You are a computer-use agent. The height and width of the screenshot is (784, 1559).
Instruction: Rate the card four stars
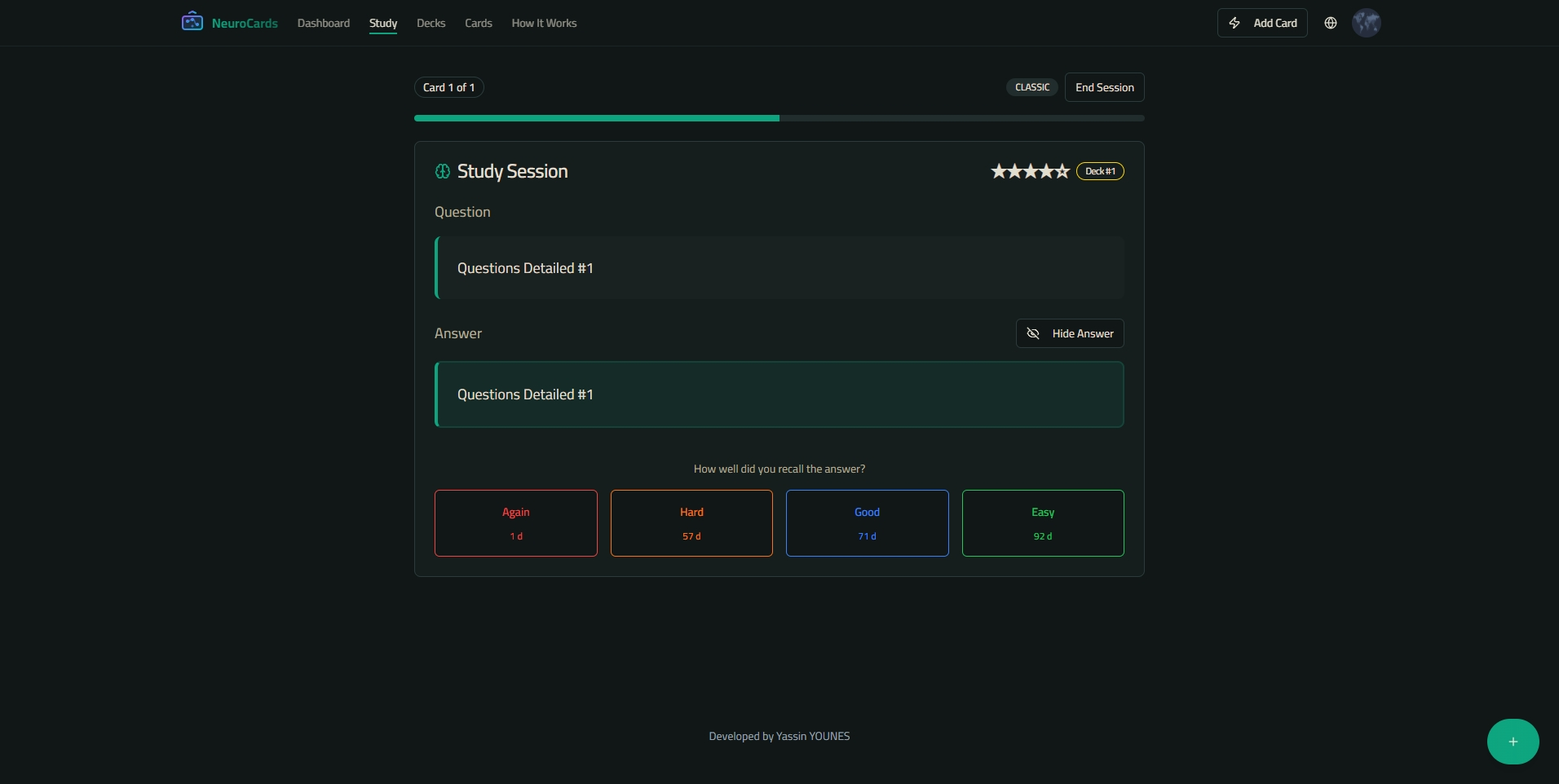1046,171
